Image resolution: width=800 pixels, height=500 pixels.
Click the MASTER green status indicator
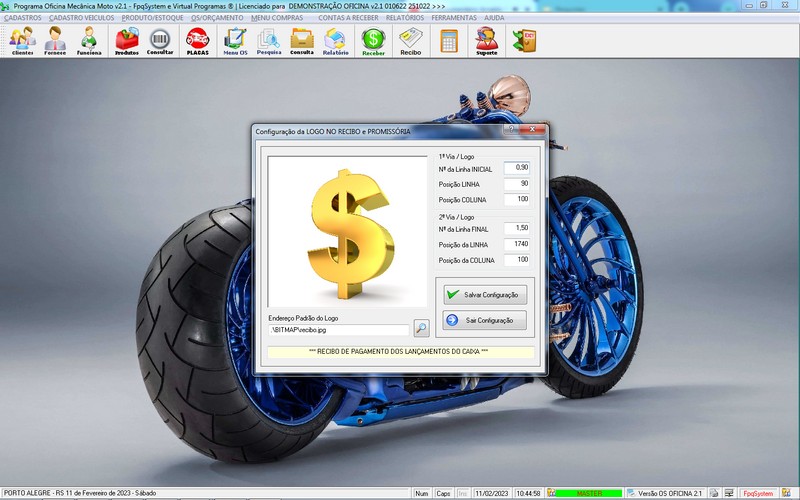589,493
